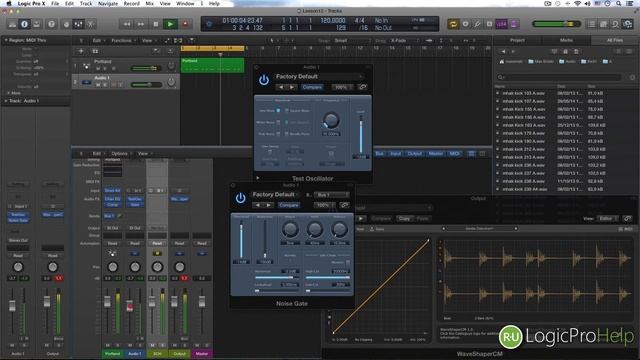Open the Editors scissors button
This screenshot has width=640, height=360.
point(91,24)
